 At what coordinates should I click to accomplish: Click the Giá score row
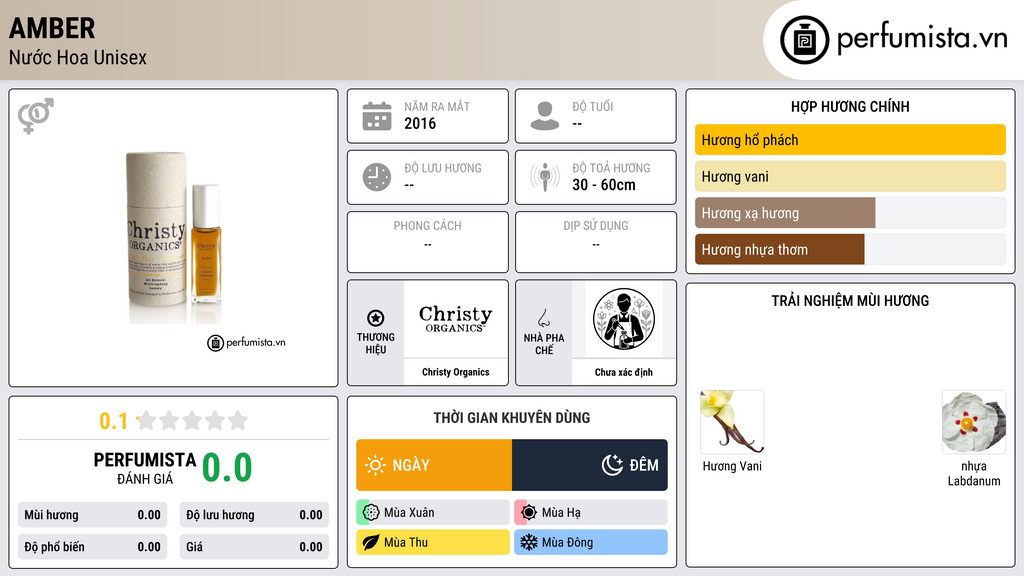(x=254, y=547)
